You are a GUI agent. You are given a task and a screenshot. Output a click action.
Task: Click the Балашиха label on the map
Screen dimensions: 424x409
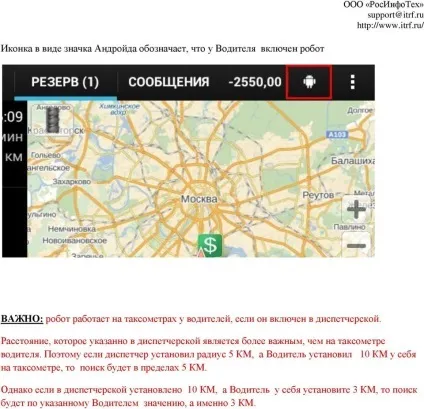click(353, 161)
